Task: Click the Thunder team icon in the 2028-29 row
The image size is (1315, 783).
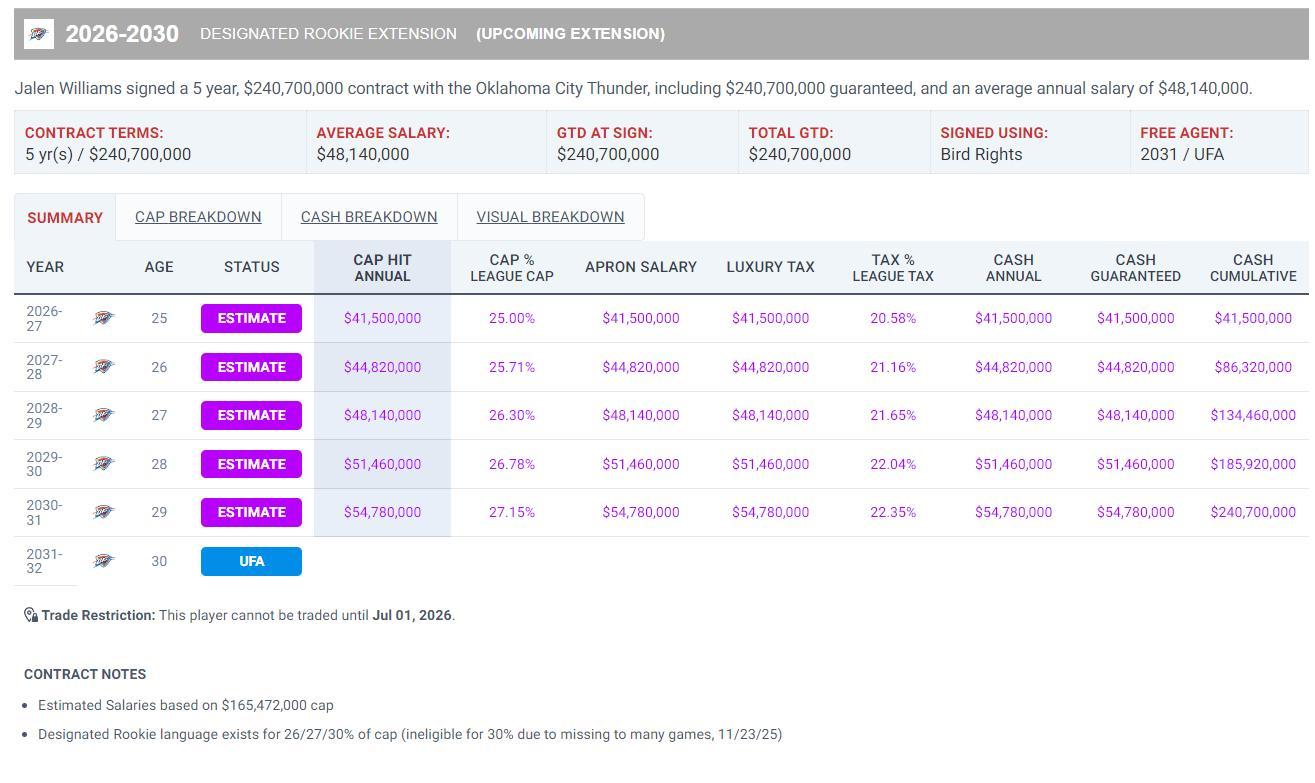Action: (104, 415)
